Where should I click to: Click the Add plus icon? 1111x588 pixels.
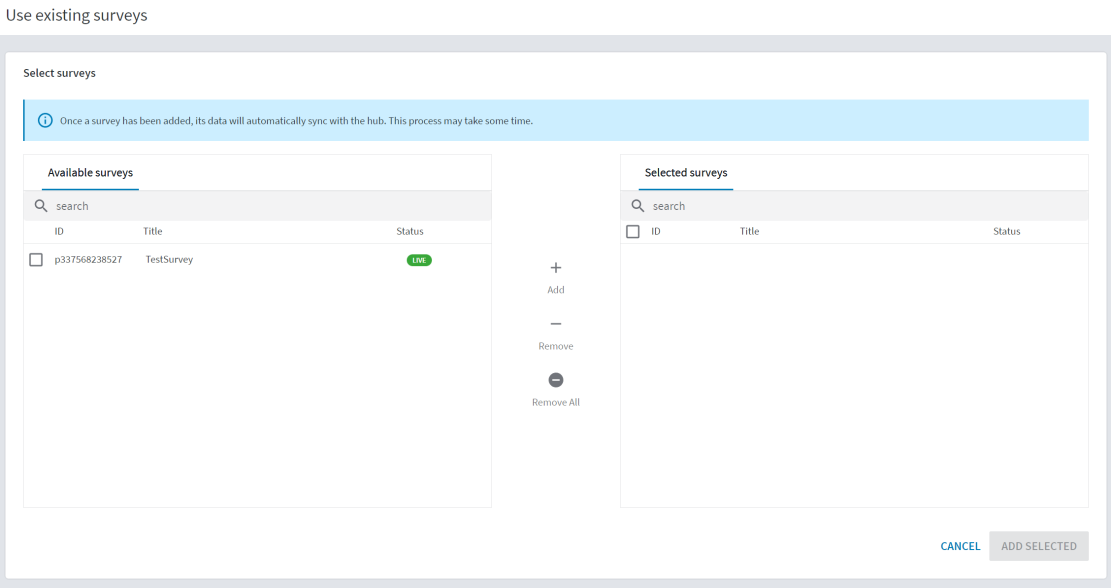(x=555, y=268)
